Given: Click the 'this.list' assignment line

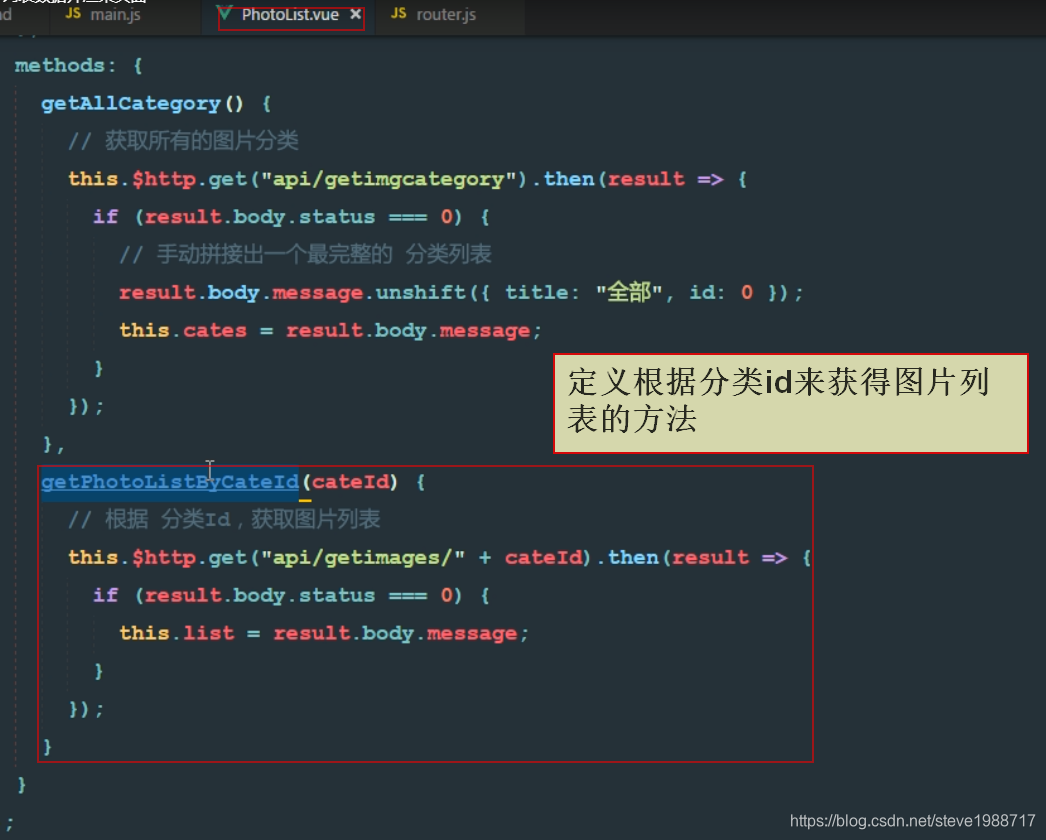Looking at the screenshot, I should coord(324,633).
